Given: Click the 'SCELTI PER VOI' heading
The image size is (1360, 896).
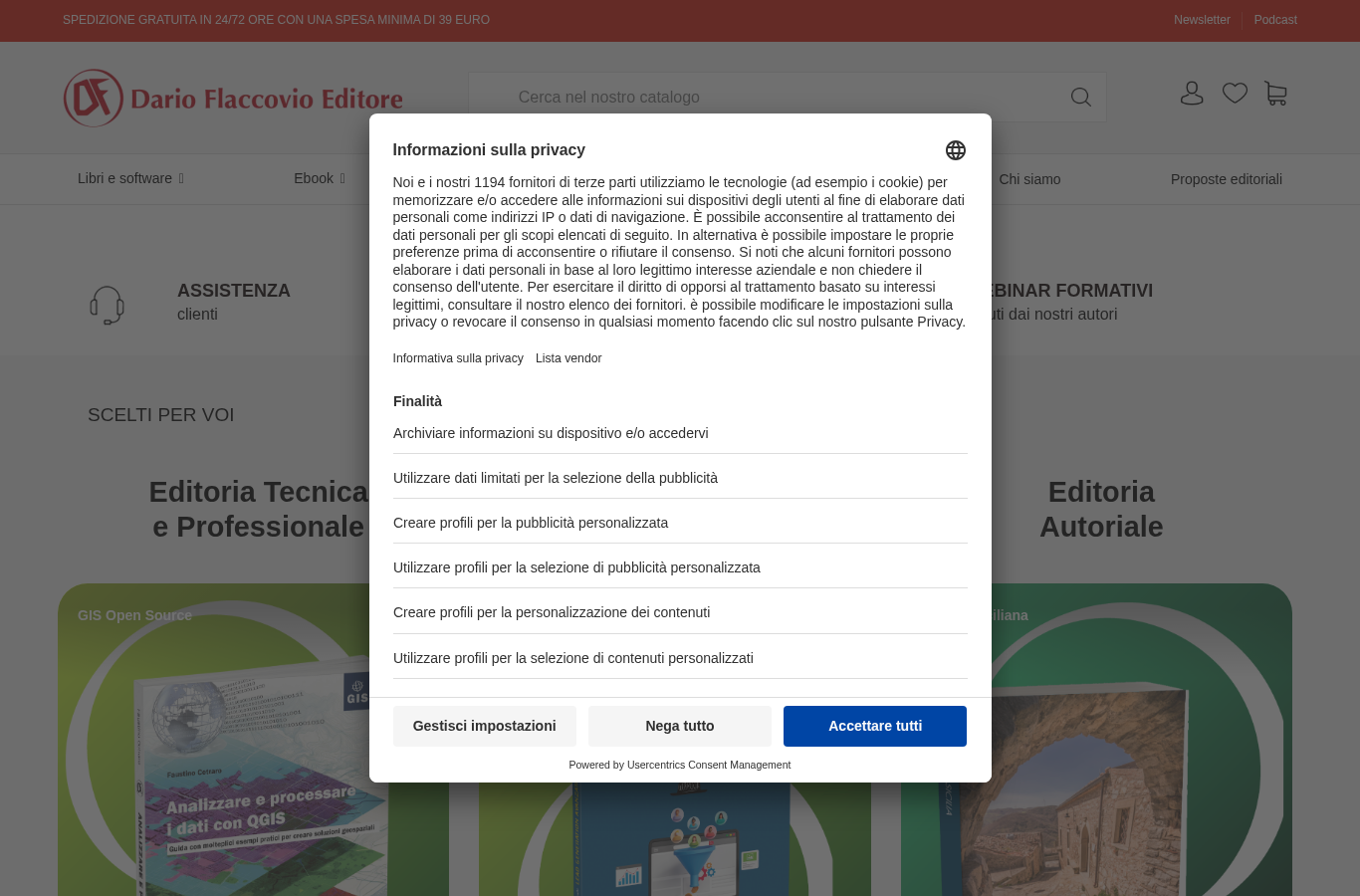Looking at the screenshot, I should [x=161, y=415].
